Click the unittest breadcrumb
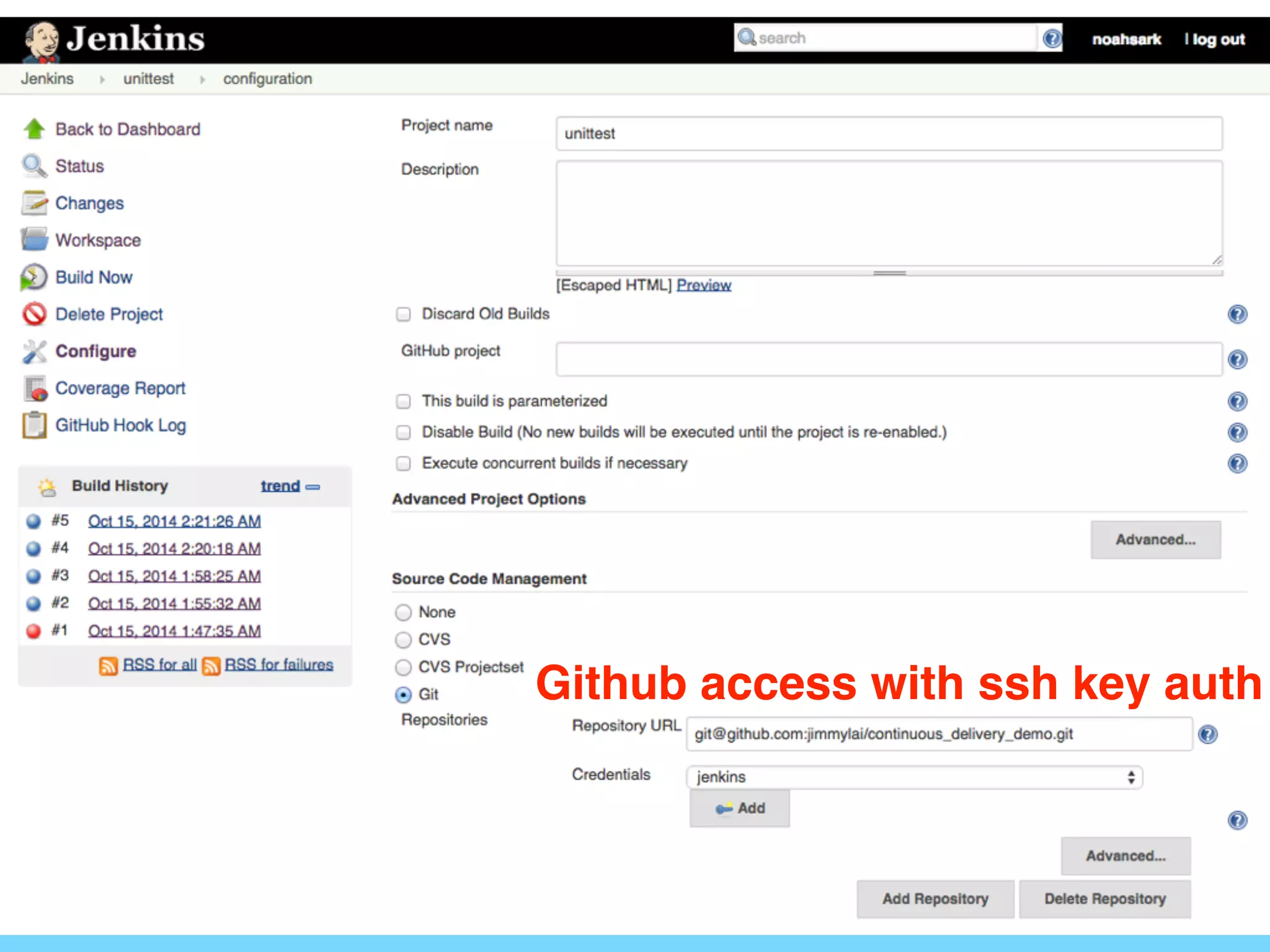 [x=148, y=79]
